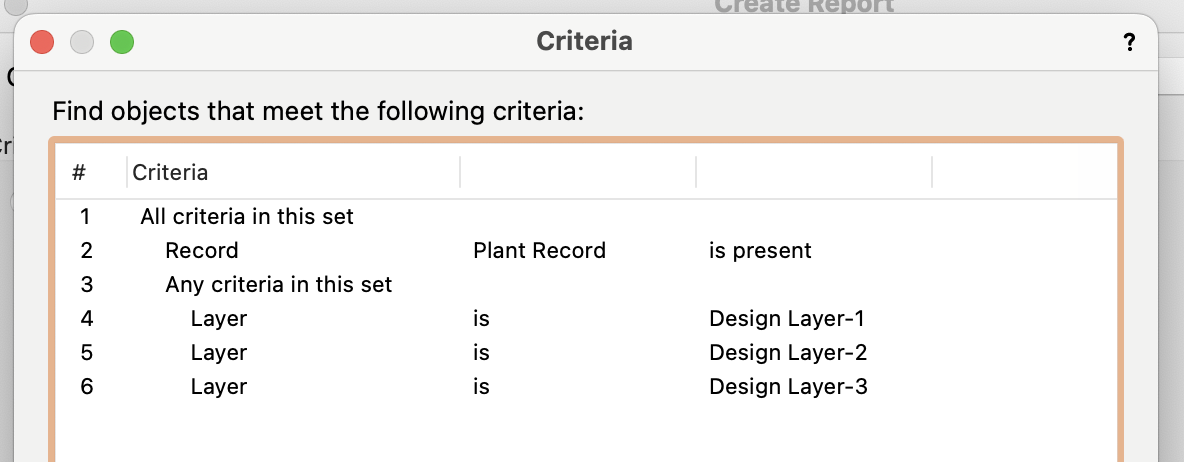Image resolution: width=1184 pixels, height=462 pixels.
Task: Click the Layer field in row 4
Action: [x=218, y=319]
